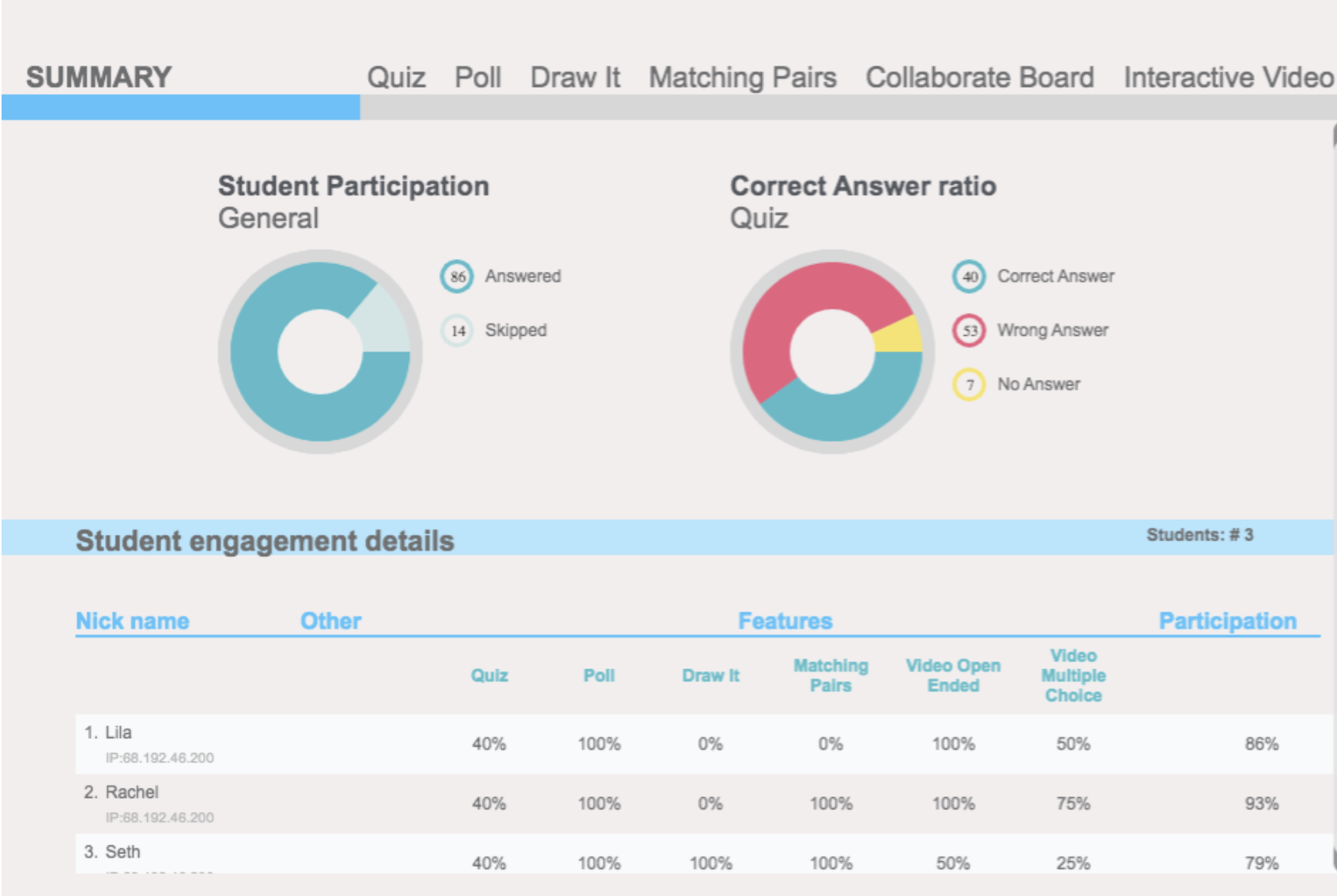Select the SUMMARY tab

pyautogui.click(x=99, y=77)
